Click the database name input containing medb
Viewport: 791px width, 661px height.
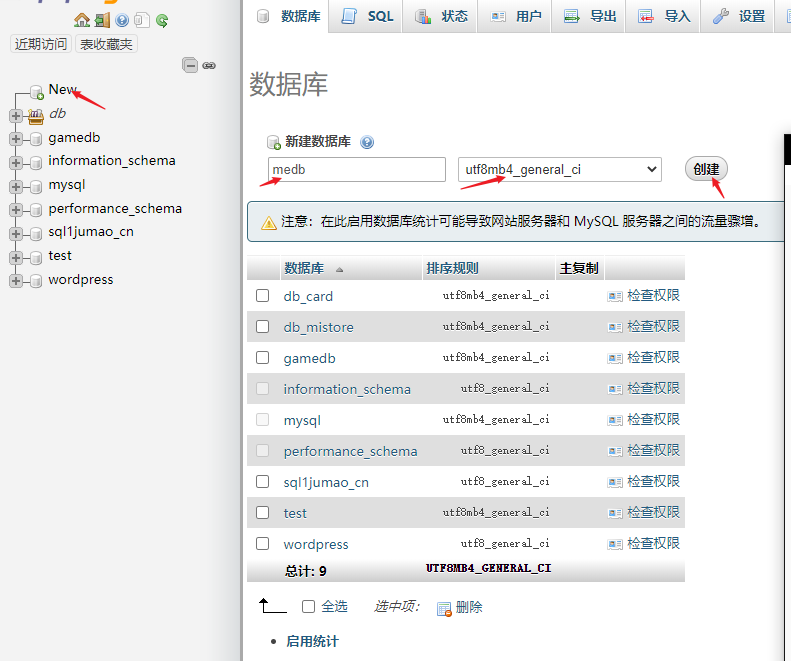point(357,170)
